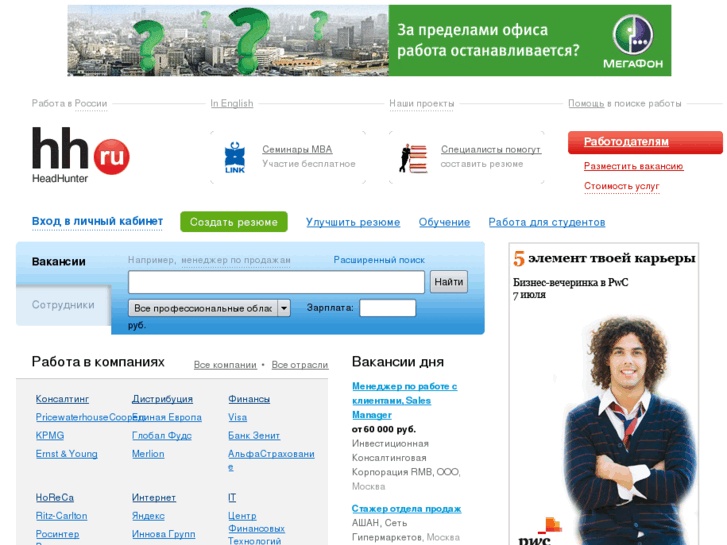Click the LINK seminars icon

click(x=235, y=157)
